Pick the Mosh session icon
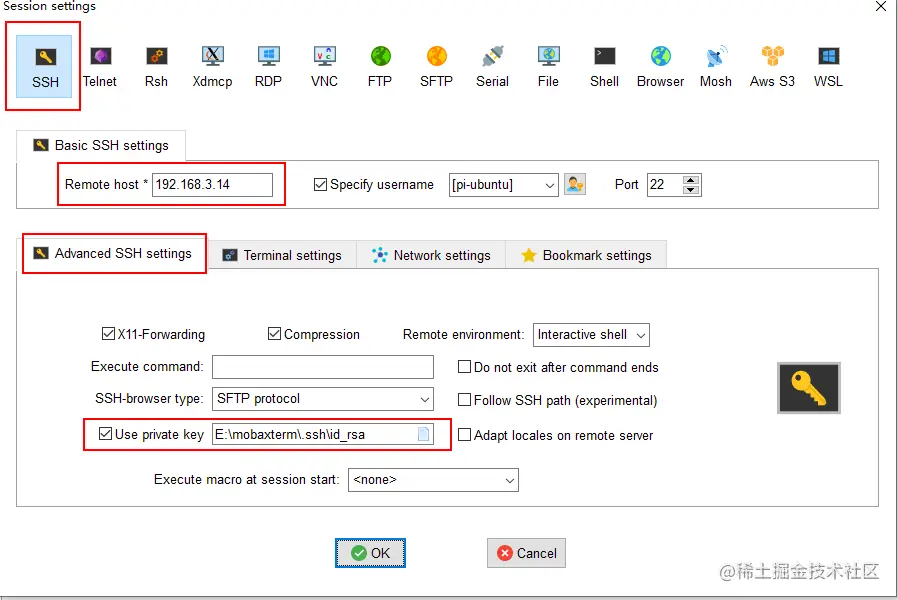 pos(716,66)
